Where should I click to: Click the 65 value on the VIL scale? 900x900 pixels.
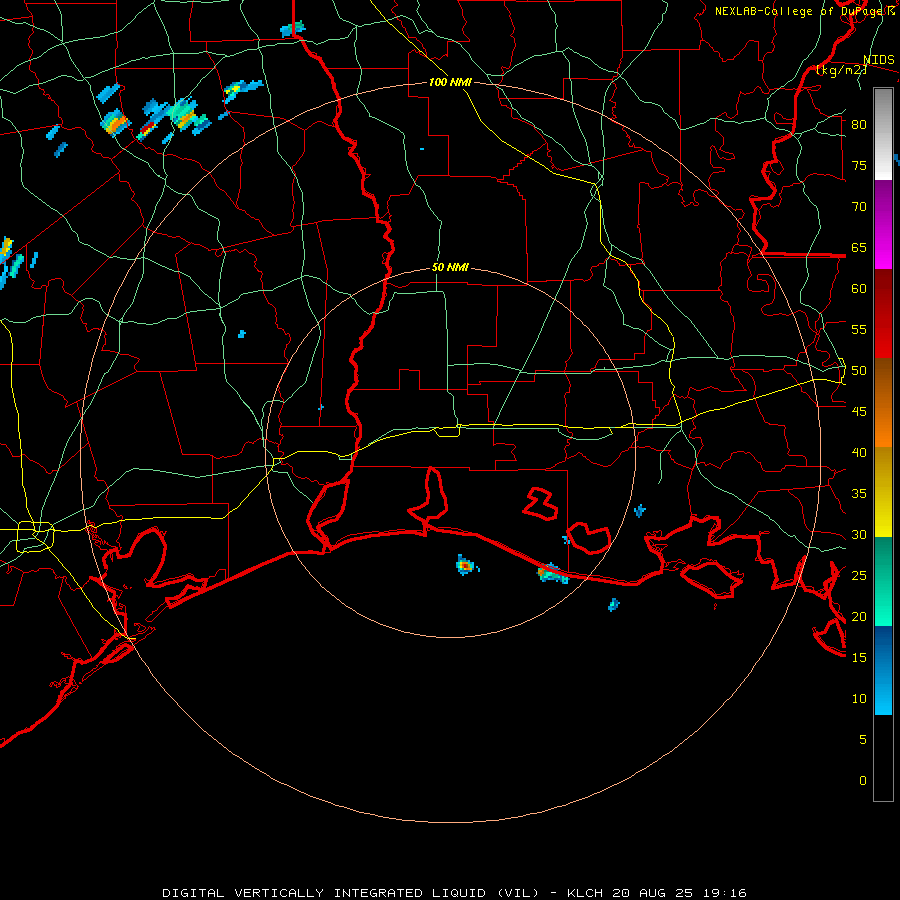[x=859, y=247]
